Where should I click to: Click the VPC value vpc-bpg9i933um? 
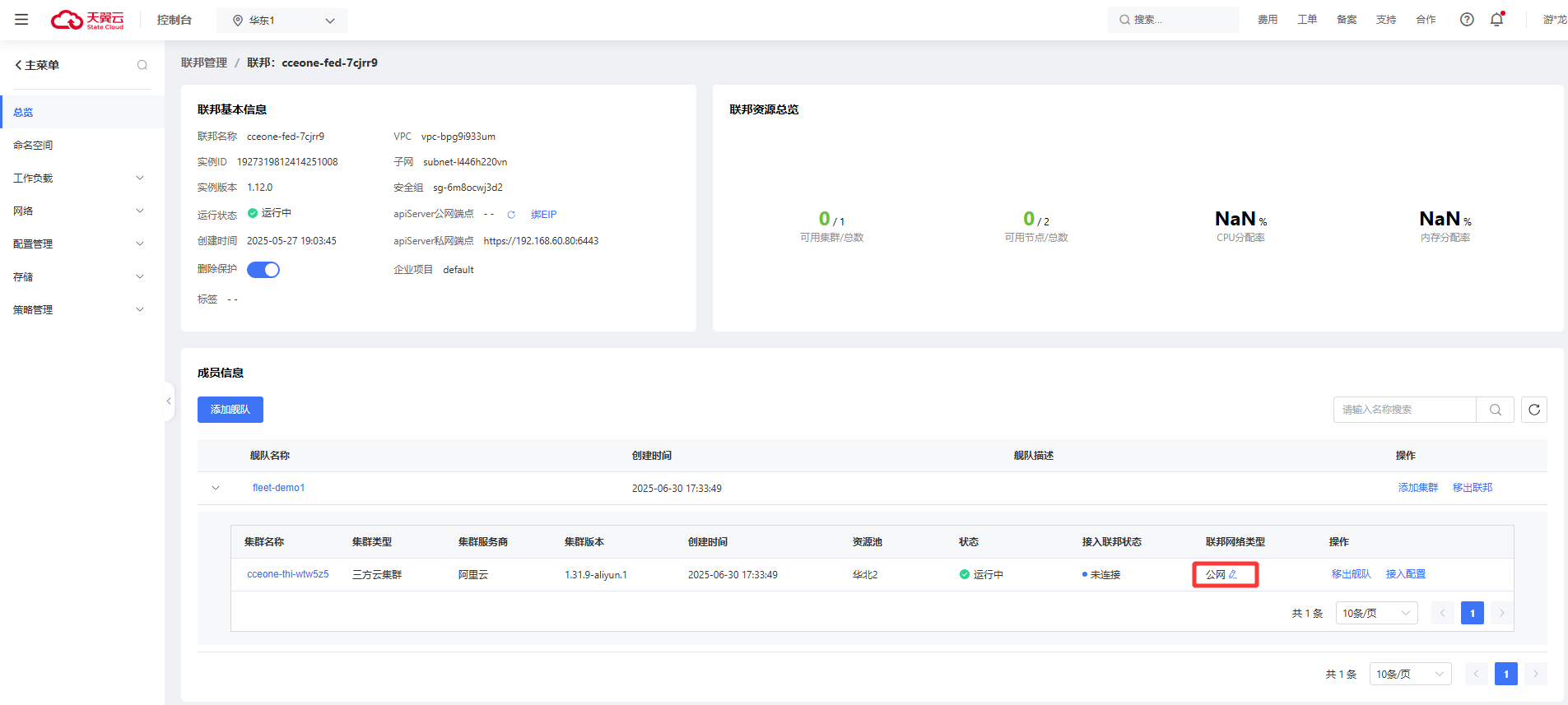tap(458, 137)
